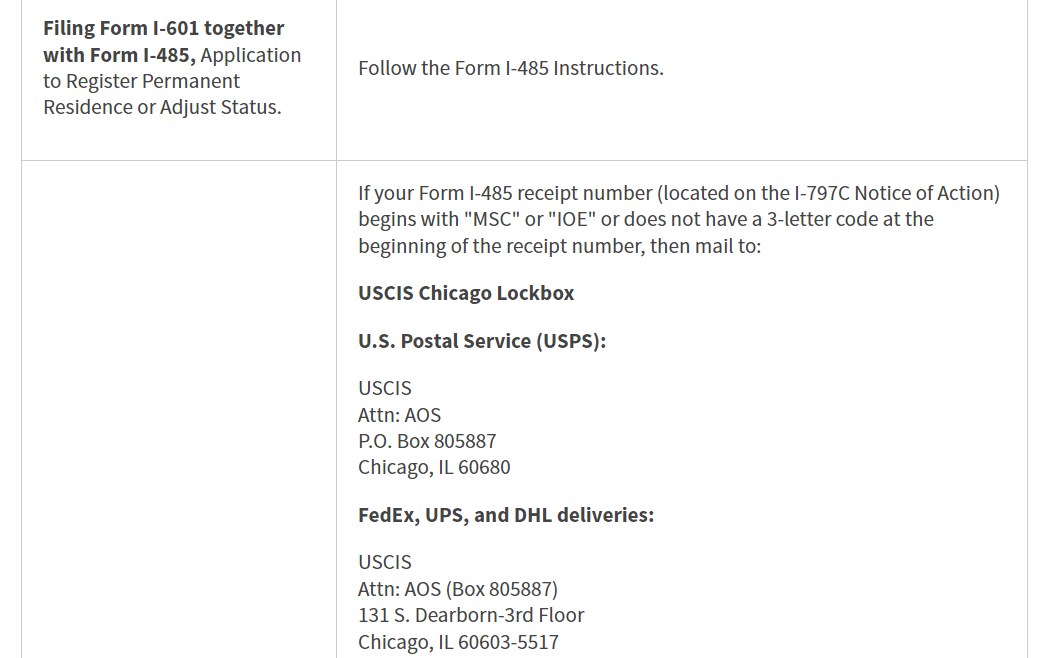Viewport: 1038px width, 658px height.
Task: Click the 'Residence or Adjust Status.' text
Action: pyautogui.click(x=162, y=107)
